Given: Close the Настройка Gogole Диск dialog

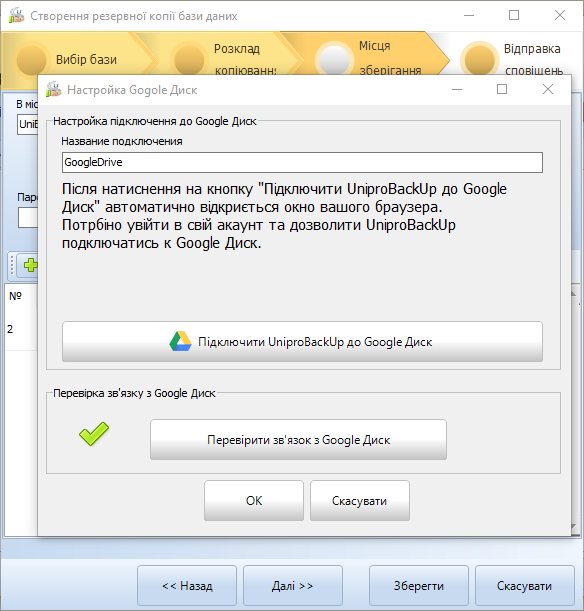Looking at the screenshot, I should [x=548, y=89].
